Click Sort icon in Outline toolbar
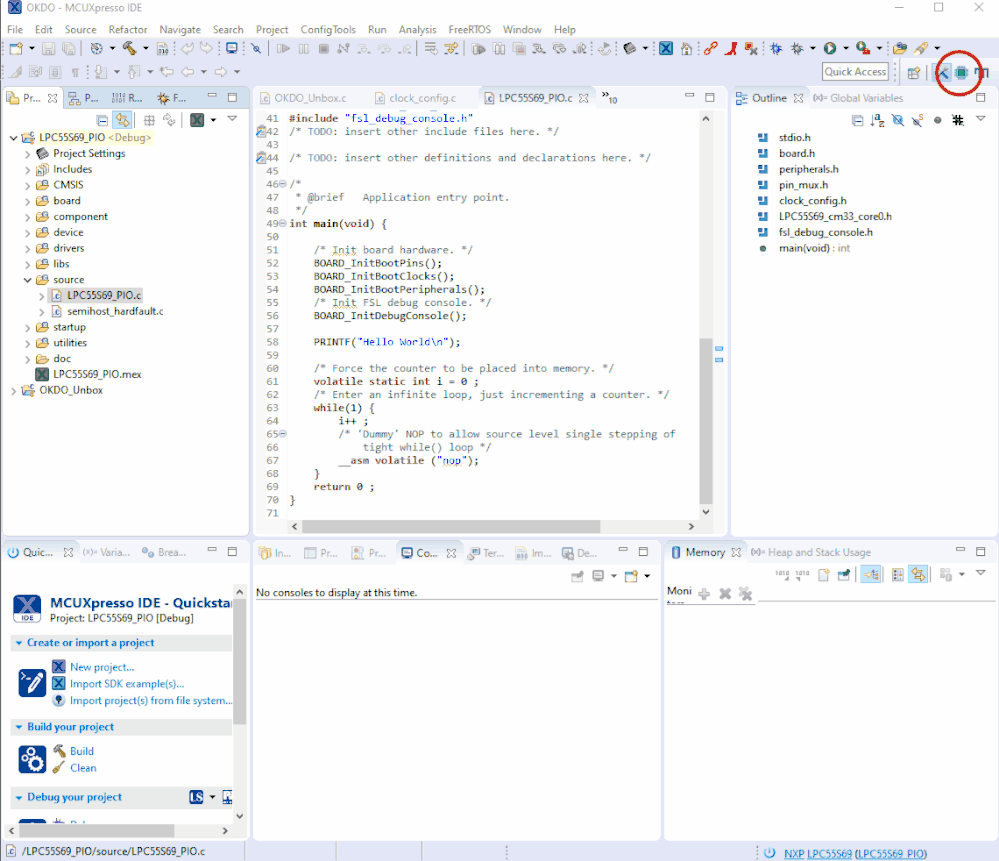 click(877, 120)
